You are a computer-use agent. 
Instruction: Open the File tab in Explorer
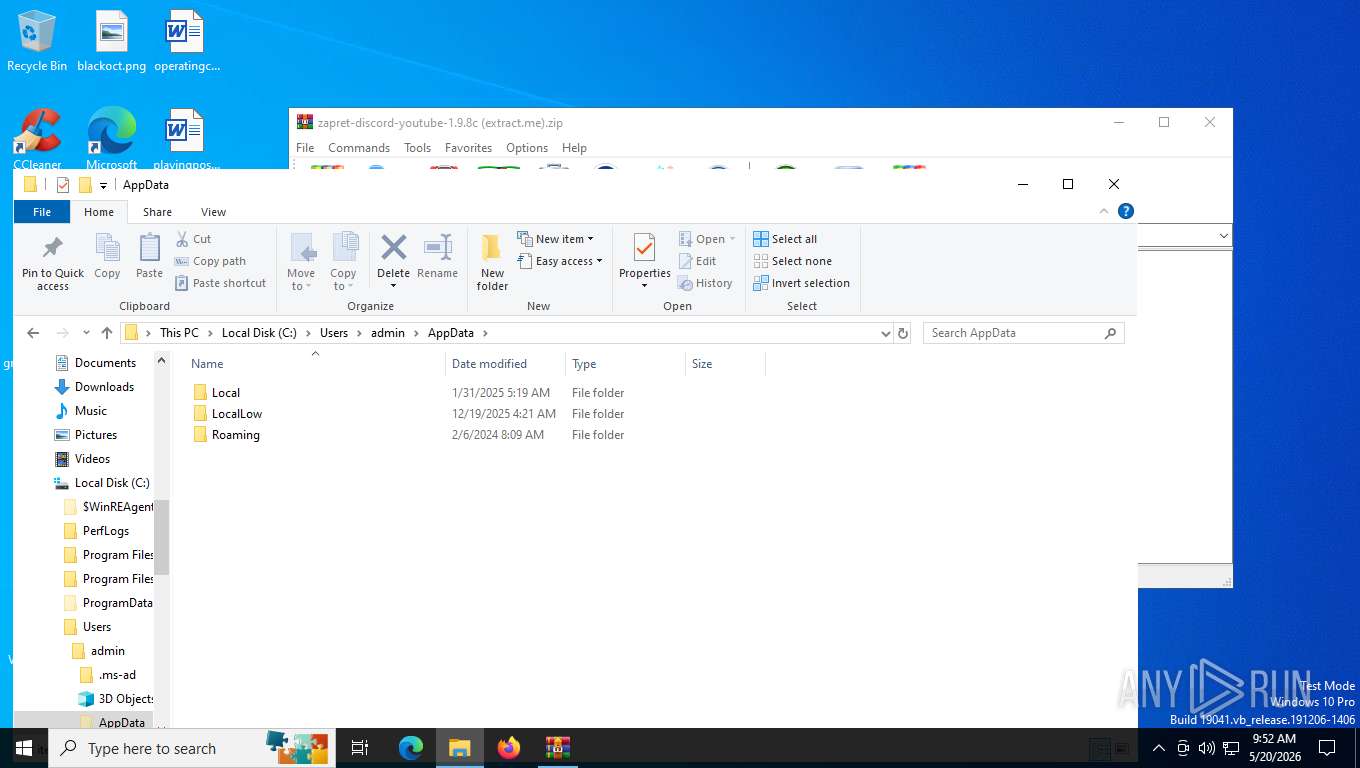click(x=42, y=212)
